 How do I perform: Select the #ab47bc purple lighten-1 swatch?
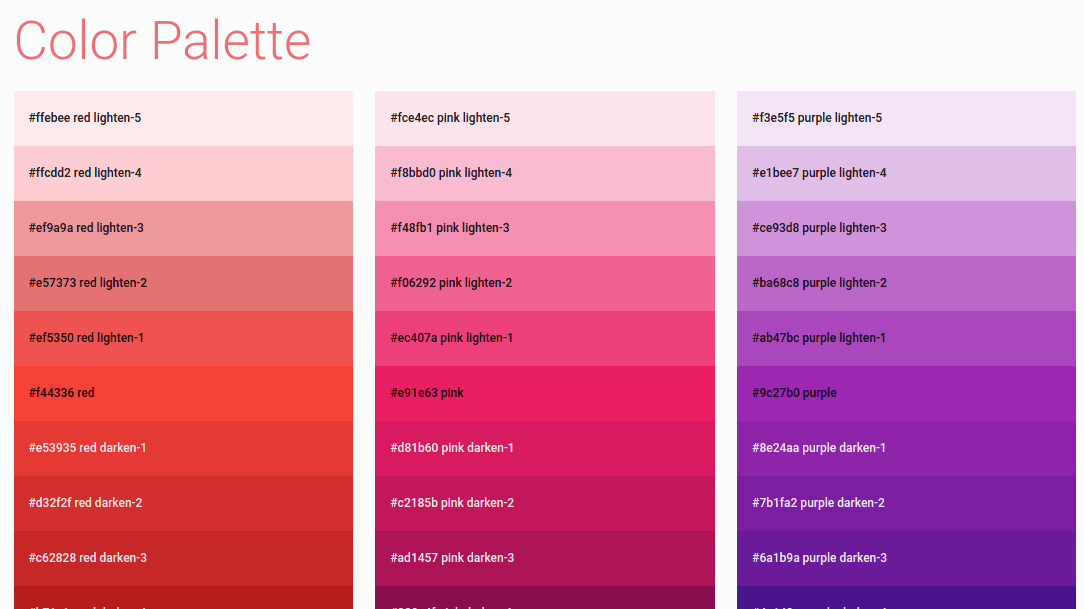[906, 338]
